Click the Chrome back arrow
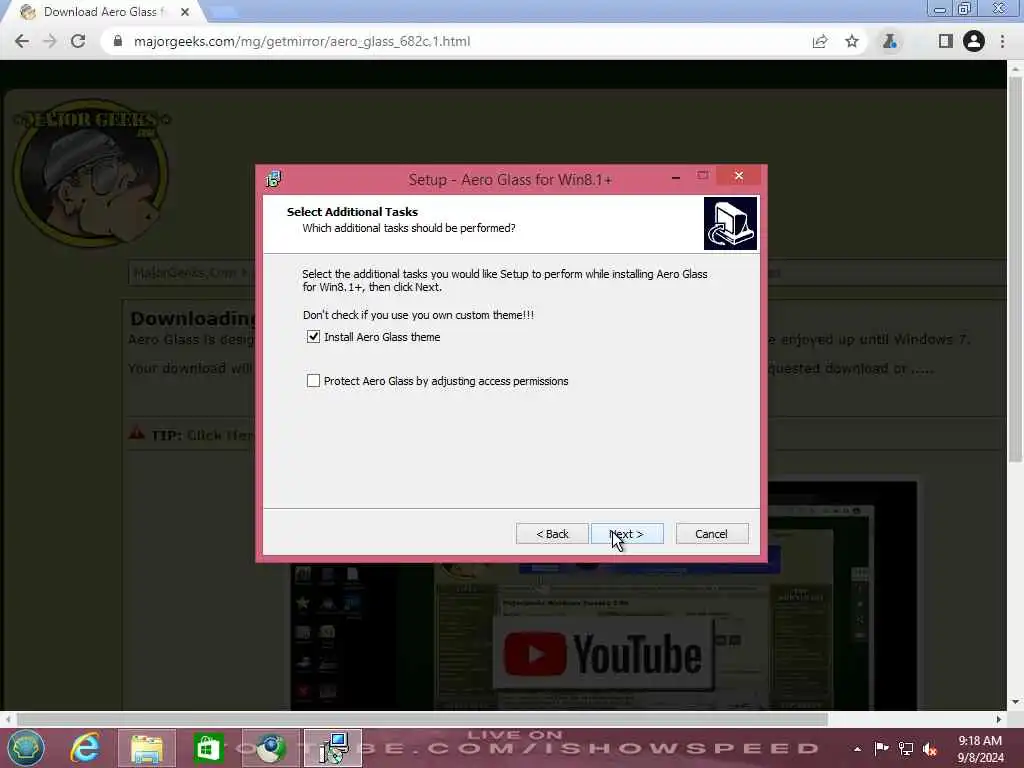 [22, 41]
